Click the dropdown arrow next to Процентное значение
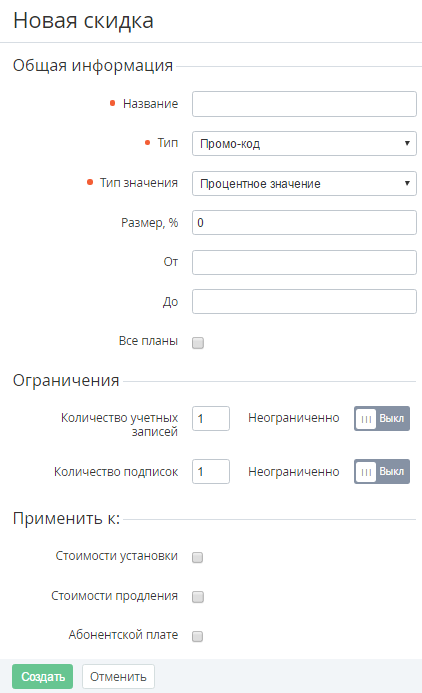 click(x=407, y=183)
